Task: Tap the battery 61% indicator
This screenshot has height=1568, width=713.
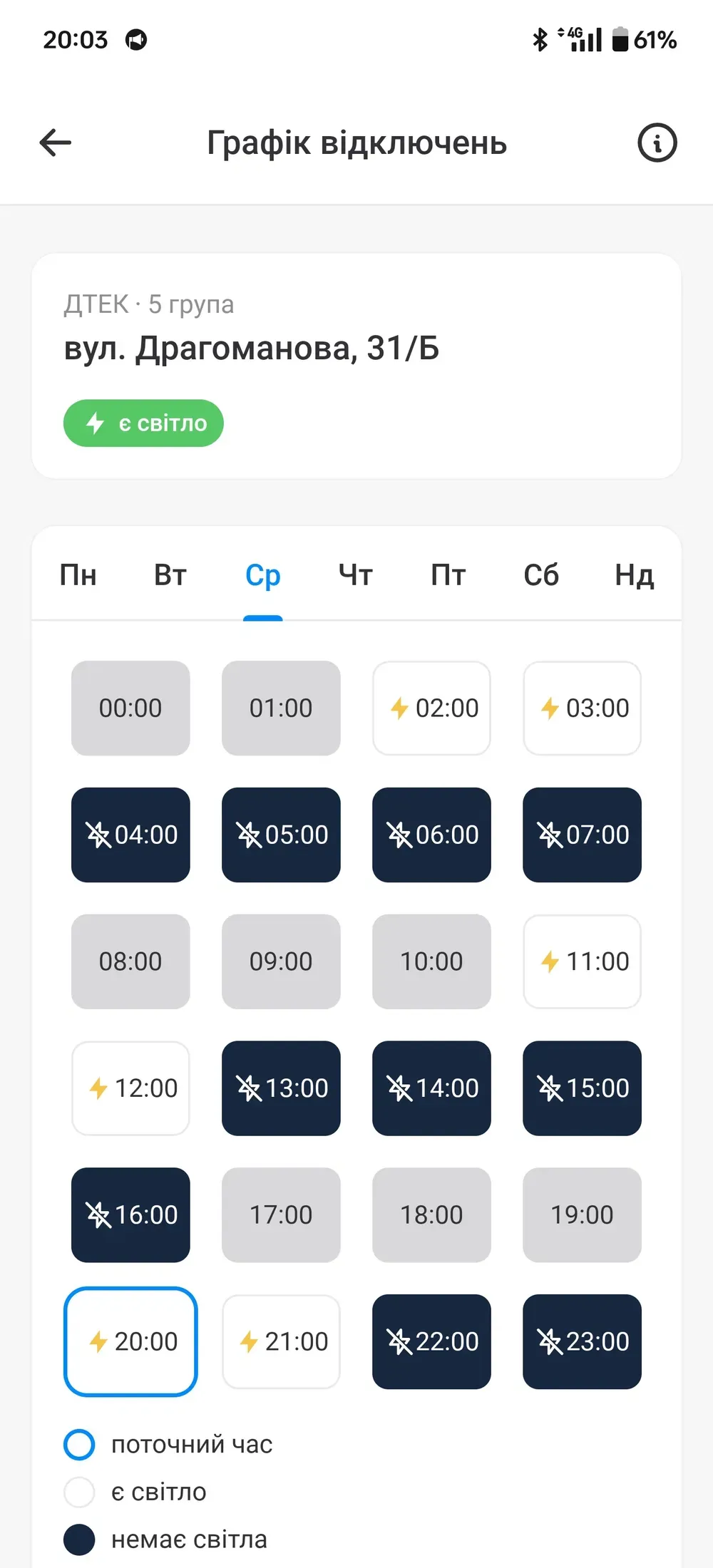Action: coord(644,39)
